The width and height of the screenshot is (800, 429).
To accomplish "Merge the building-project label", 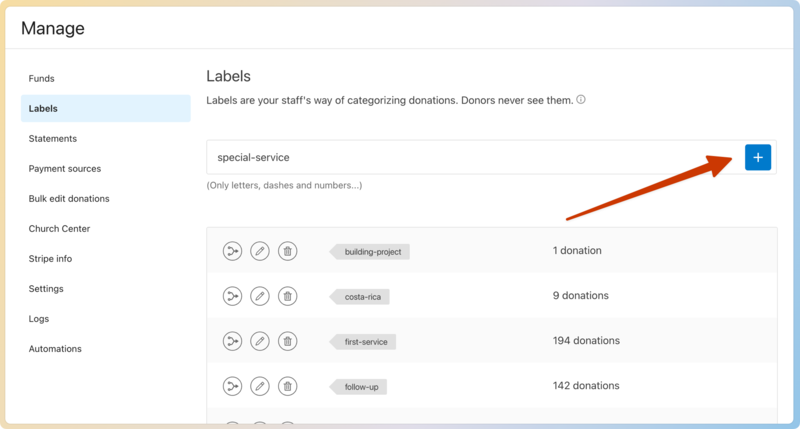I will (x=232, y=252).
